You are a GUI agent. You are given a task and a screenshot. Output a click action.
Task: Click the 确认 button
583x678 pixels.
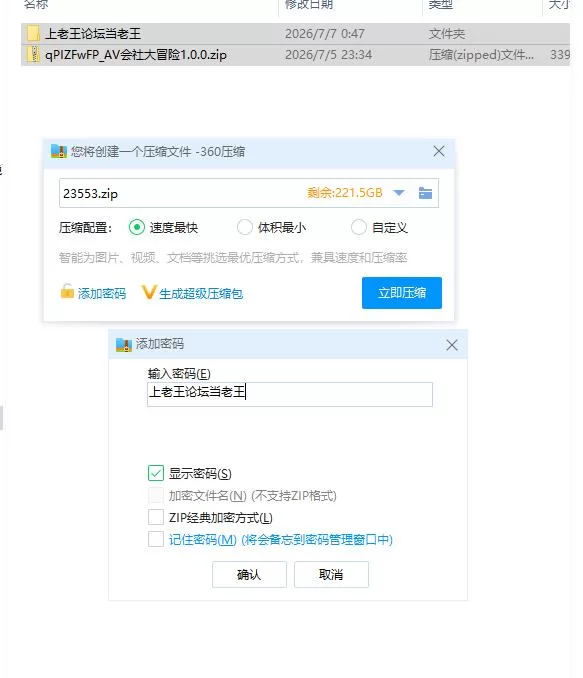(249, 574)
